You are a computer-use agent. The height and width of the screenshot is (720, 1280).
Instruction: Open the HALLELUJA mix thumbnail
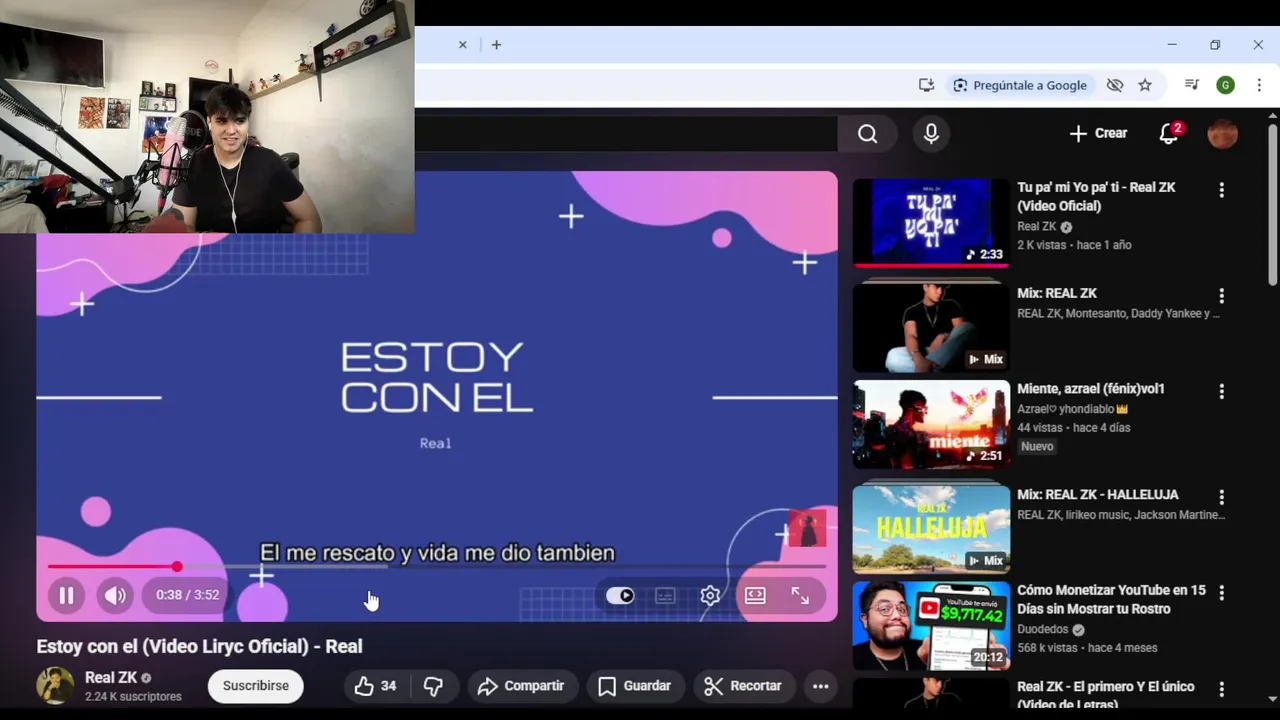pos(931,530)
